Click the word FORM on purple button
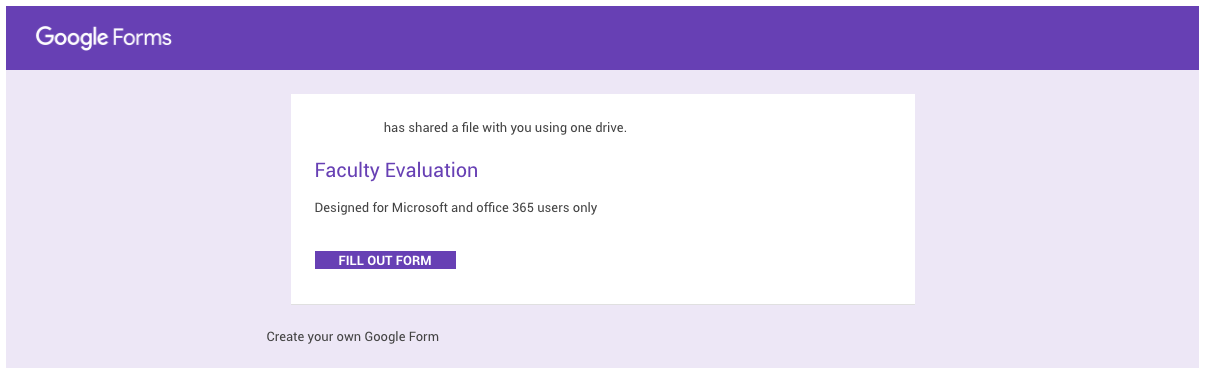Viewport: 1207px width, 372px height. point(414,260)
